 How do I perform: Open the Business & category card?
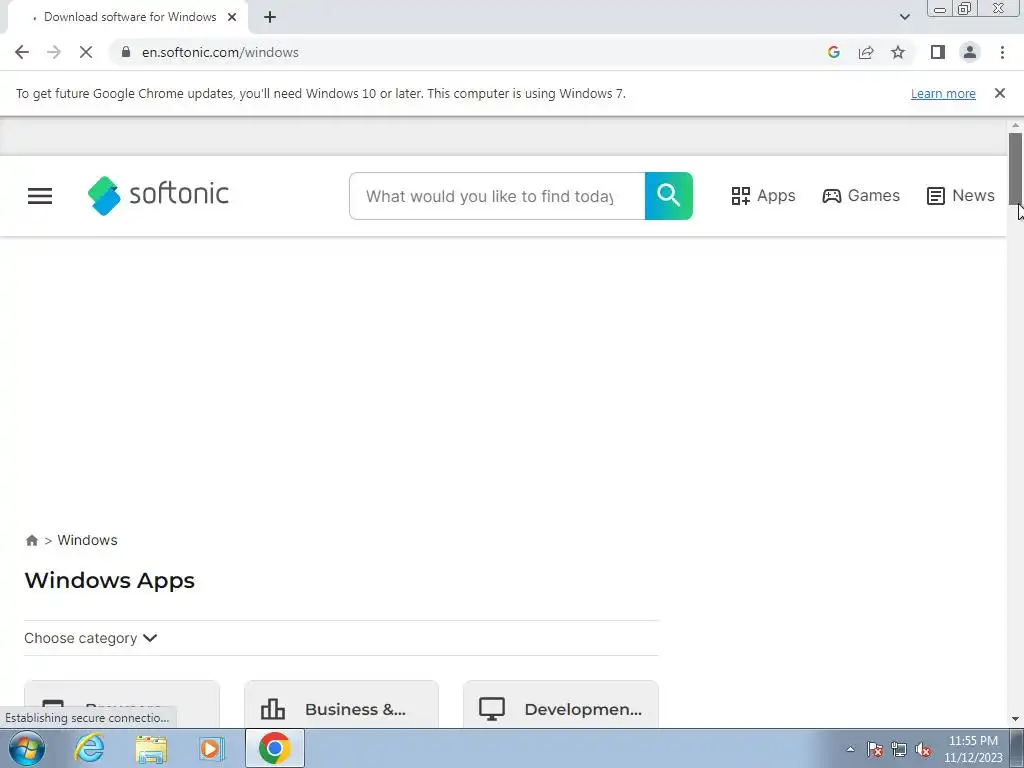point(341,704)
